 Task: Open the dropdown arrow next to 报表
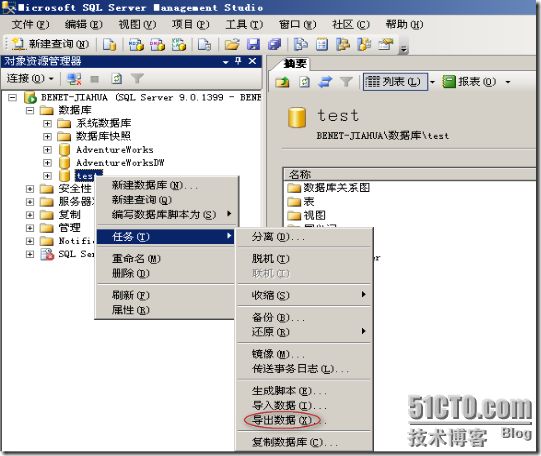508,82
